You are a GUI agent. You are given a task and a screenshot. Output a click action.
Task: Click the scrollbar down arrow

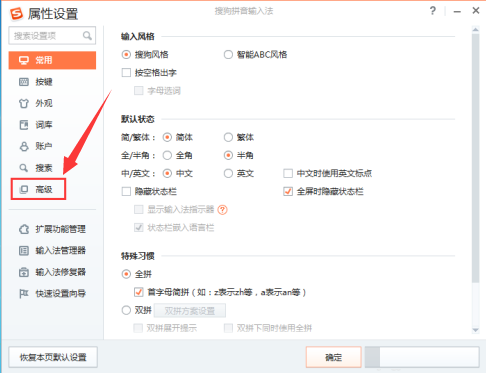coord(476,330)
